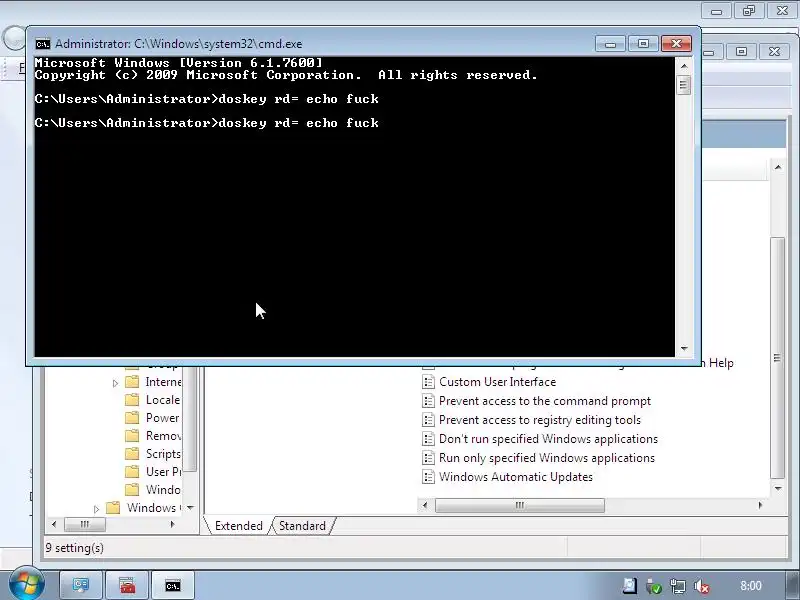Viewport: 800px width, 600px height.
Task: Open Server Manager from the taskbar
Action: [x=81, y=586]
